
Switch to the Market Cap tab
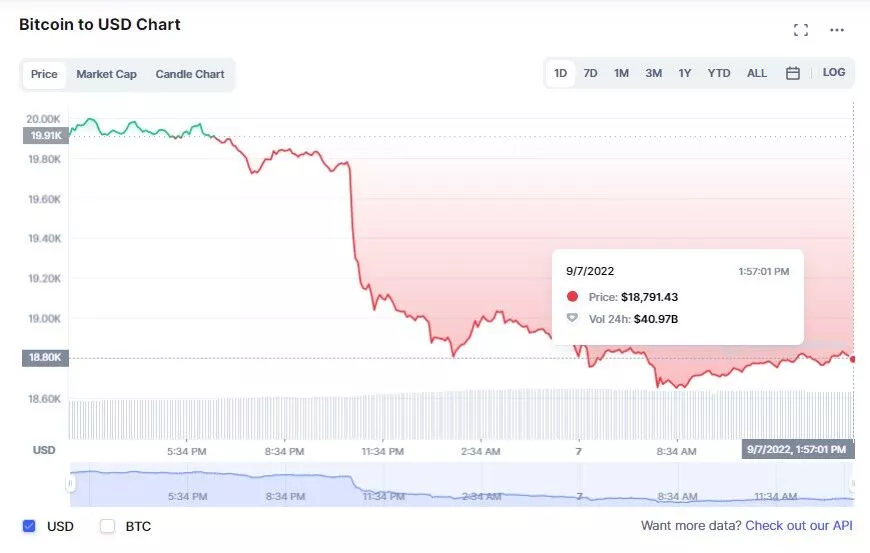pos(106,74)
